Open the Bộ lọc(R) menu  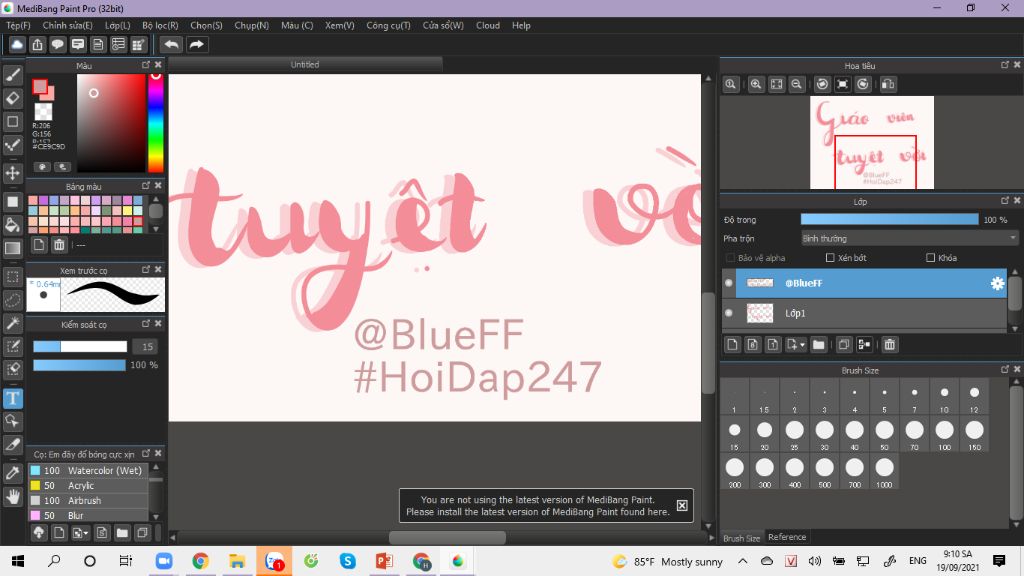click(x=160, y=25)
